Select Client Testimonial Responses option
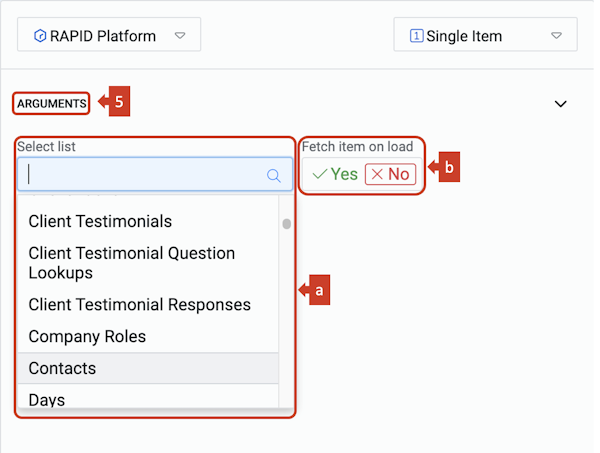 tap(148, 305)
